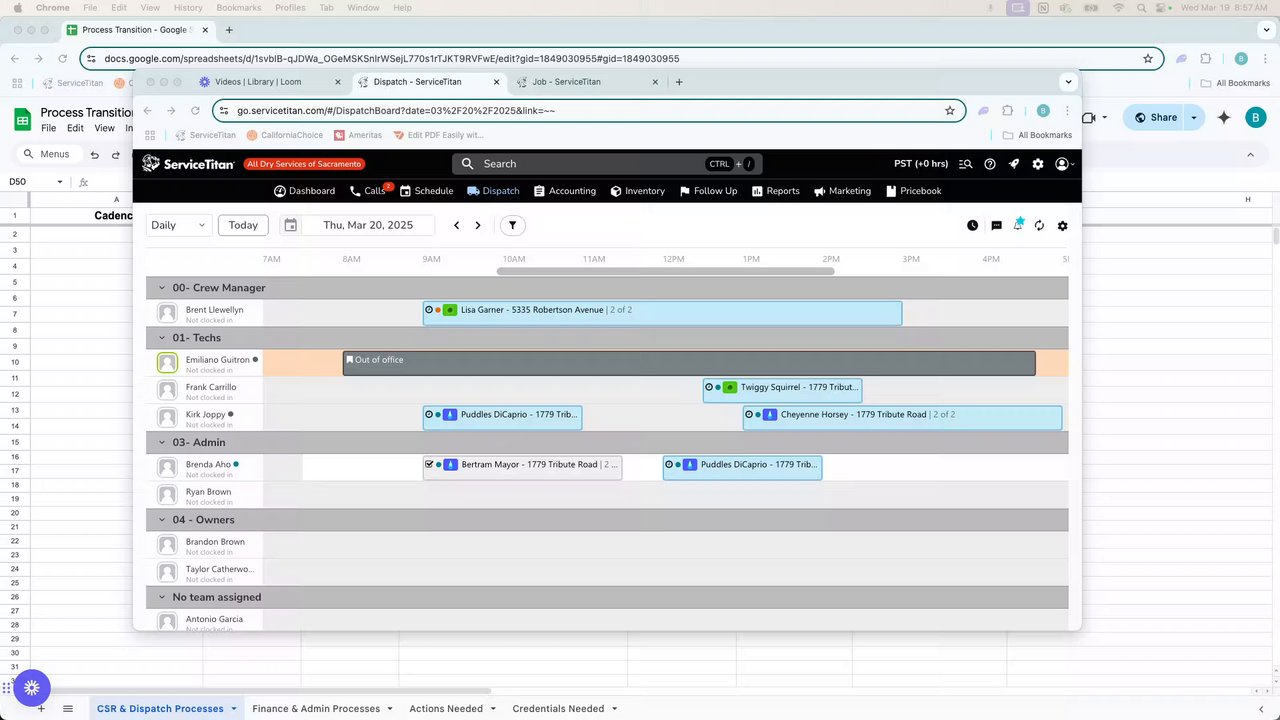Open the Daily view dropdown

tap(179, 225)
